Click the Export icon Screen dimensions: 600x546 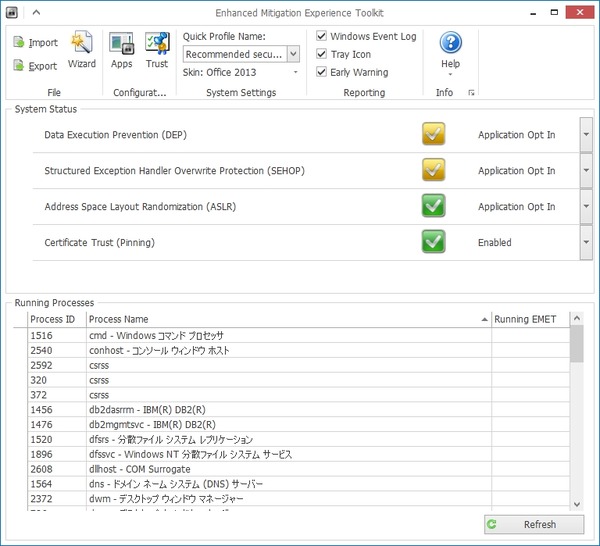(x=18, y=65)
